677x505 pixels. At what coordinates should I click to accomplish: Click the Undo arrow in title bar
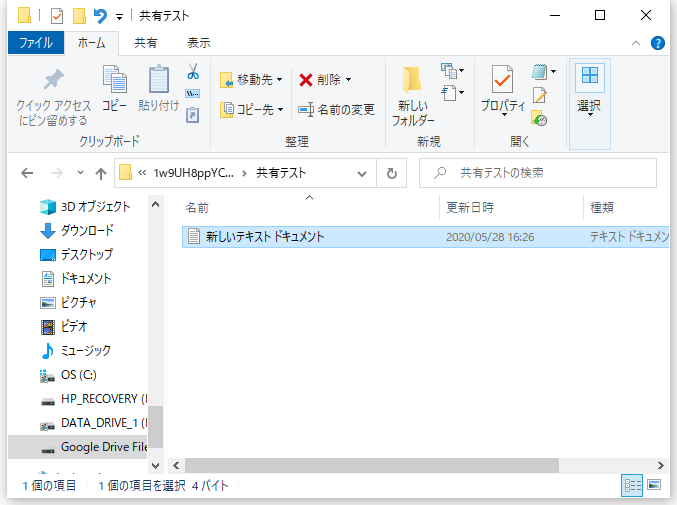coord(100,16)
